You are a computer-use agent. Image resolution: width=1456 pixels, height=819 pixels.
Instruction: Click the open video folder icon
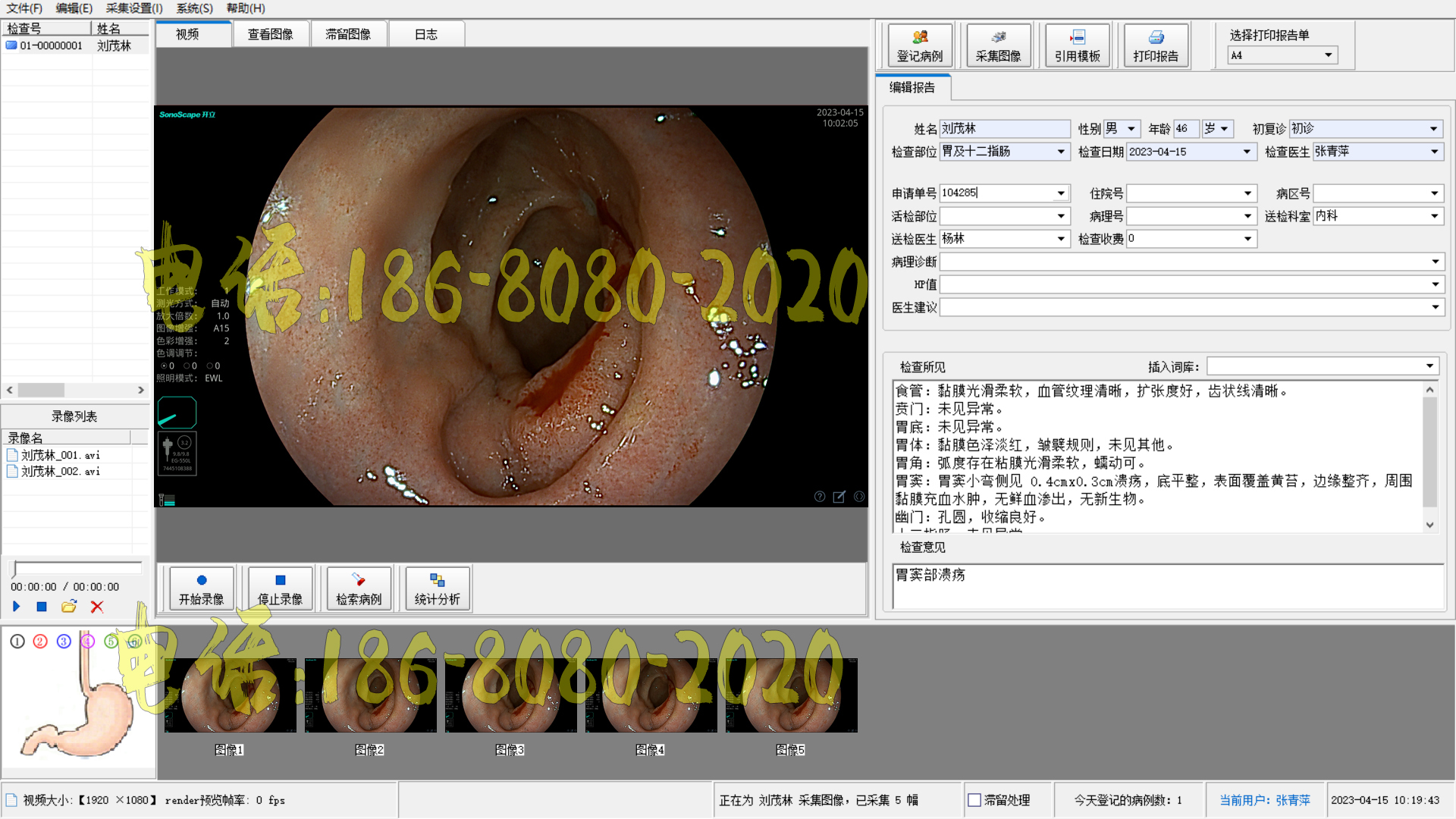tap(69, 607)
